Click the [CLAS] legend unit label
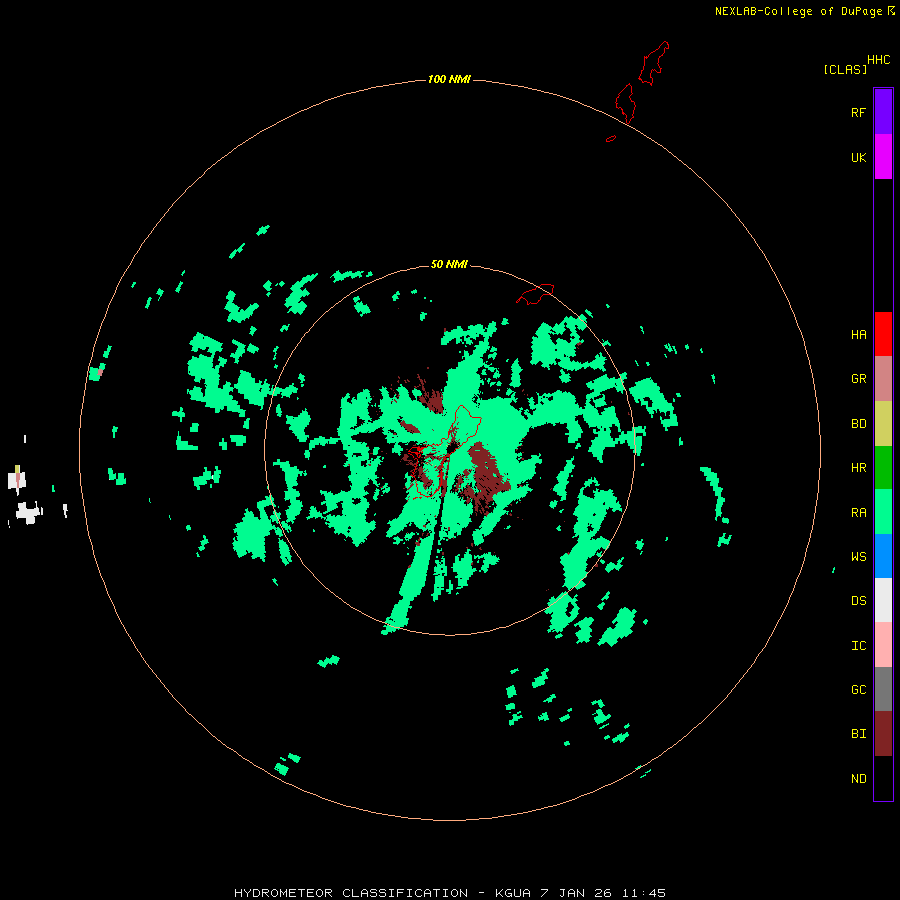This screenshot has width=900, height=900. pos(844,69)
